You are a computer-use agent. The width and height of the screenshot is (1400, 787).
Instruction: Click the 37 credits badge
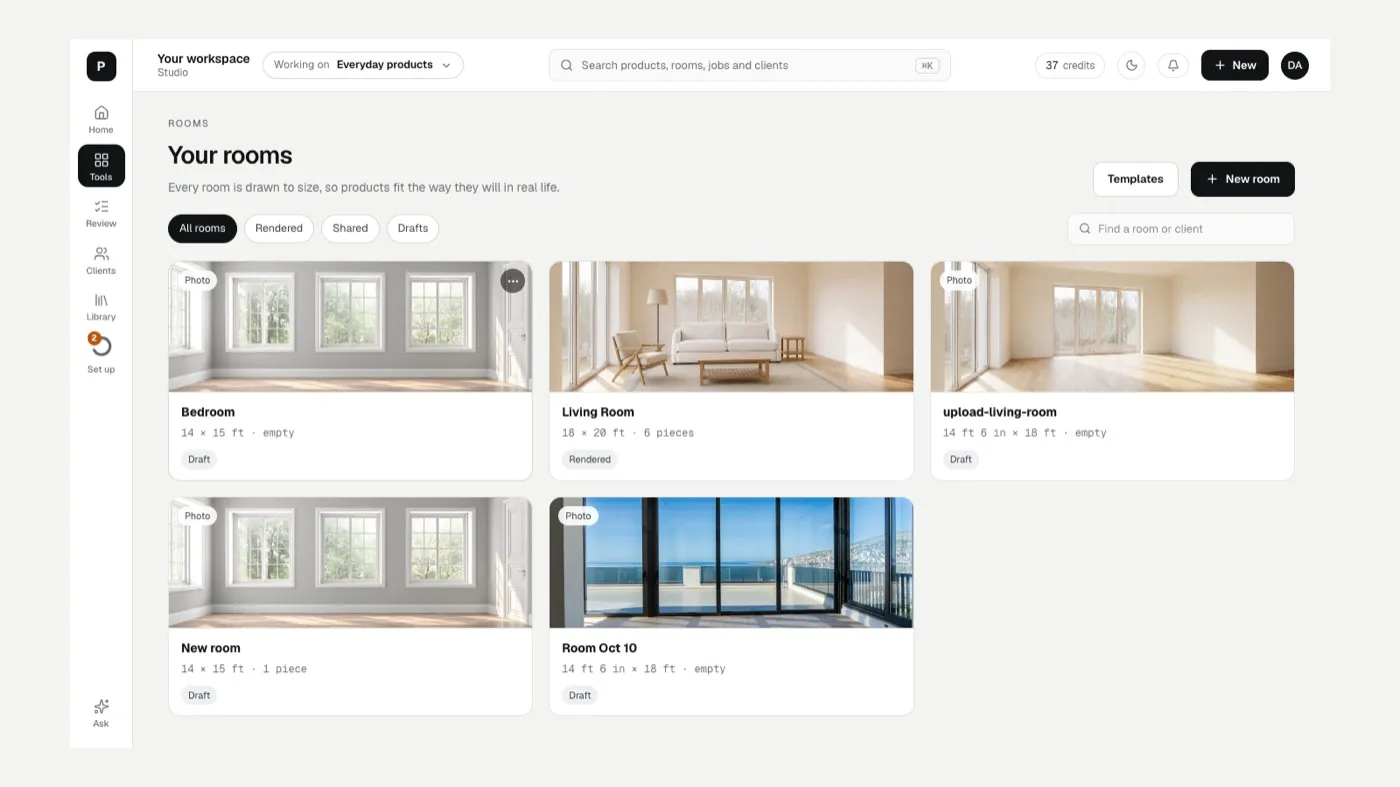click(1070, 65)
